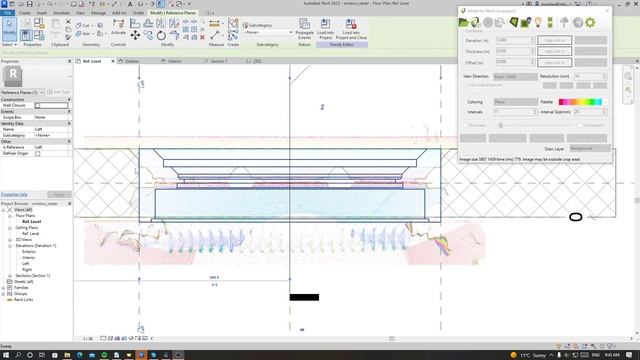
Task: Click Propagate Extents datum button
Action: (x=304, y=29)
